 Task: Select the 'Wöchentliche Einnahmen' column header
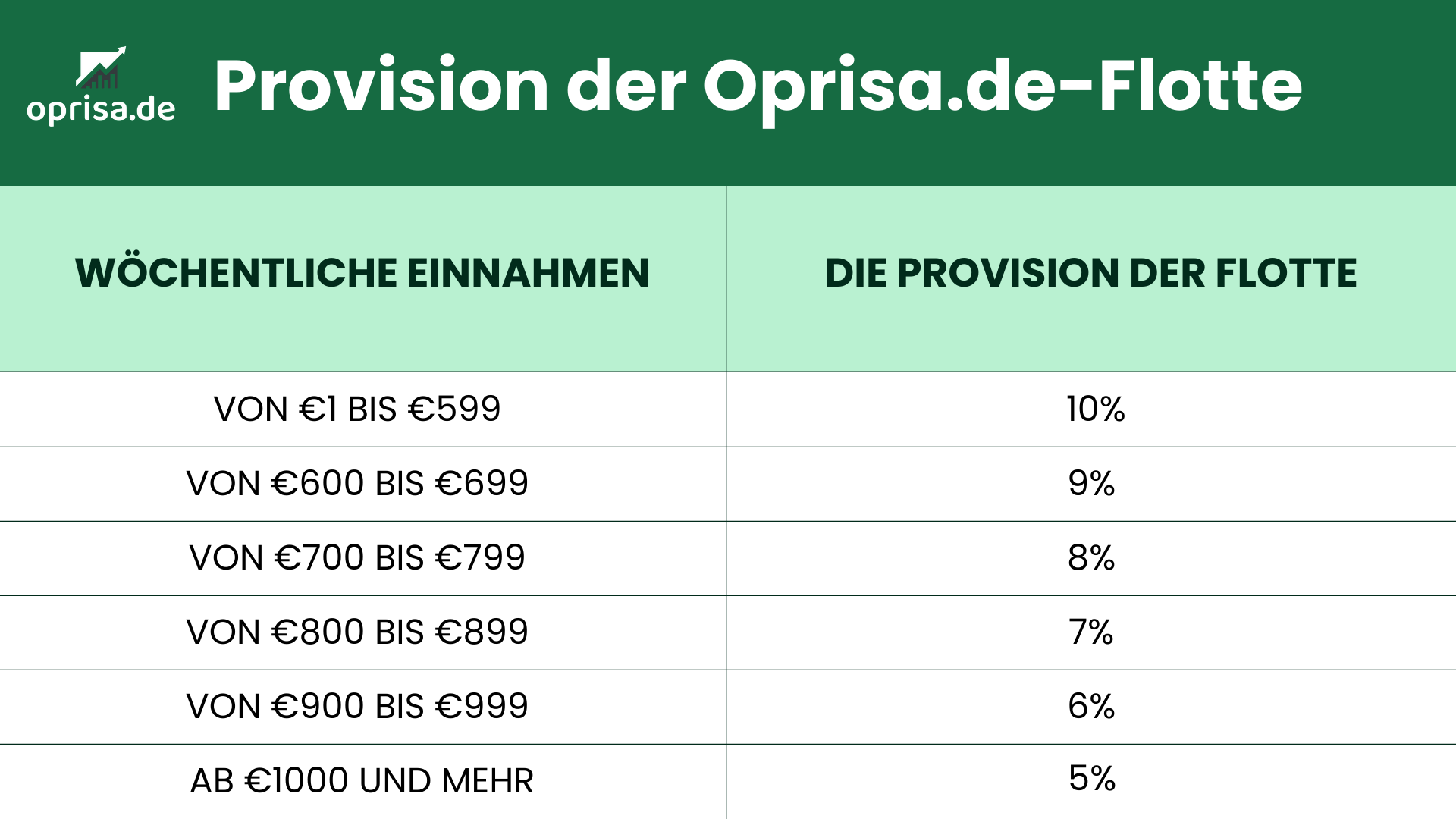tap(362, 273)
